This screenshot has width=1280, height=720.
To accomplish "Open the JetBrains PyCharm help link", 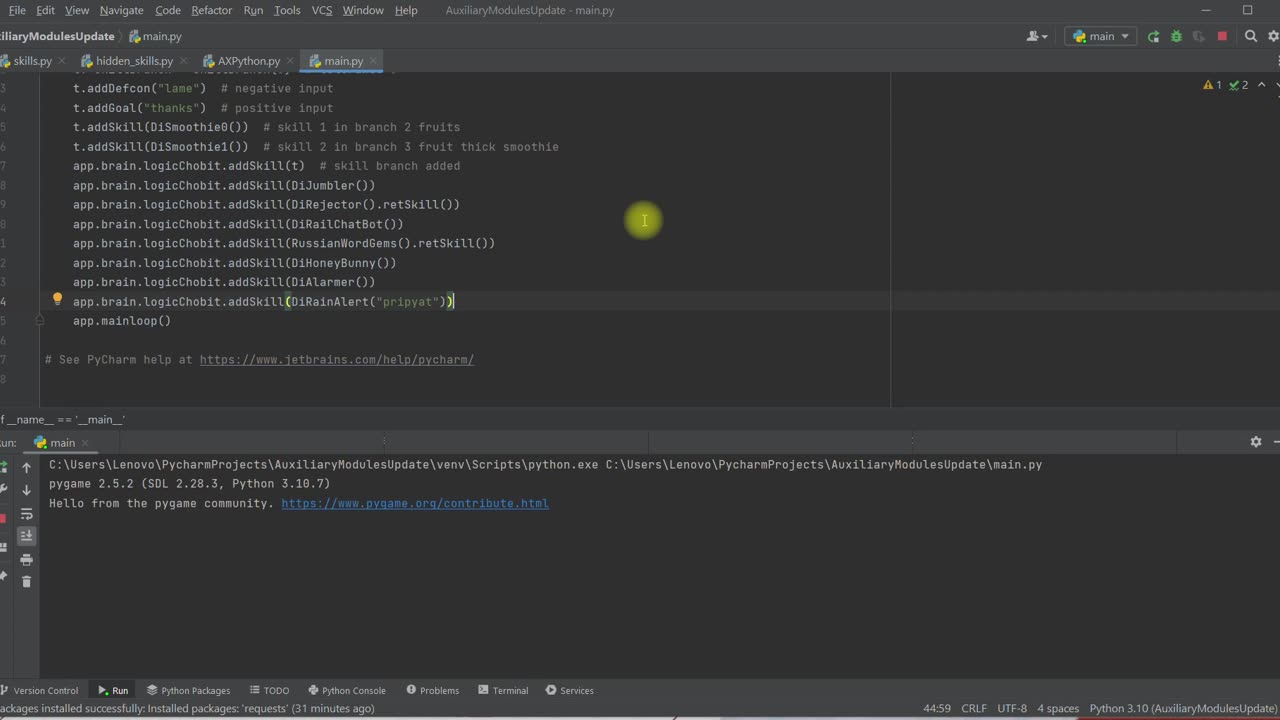I will tap(336, 359).
